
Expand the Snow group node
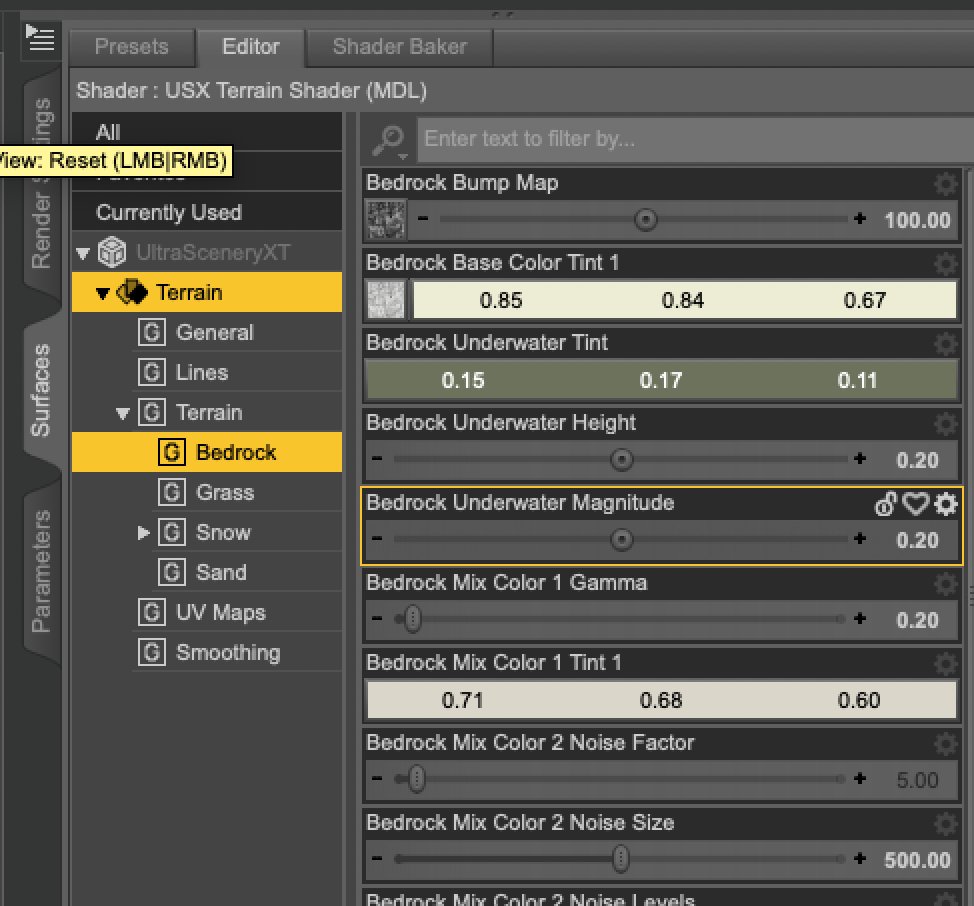(143, 533)
